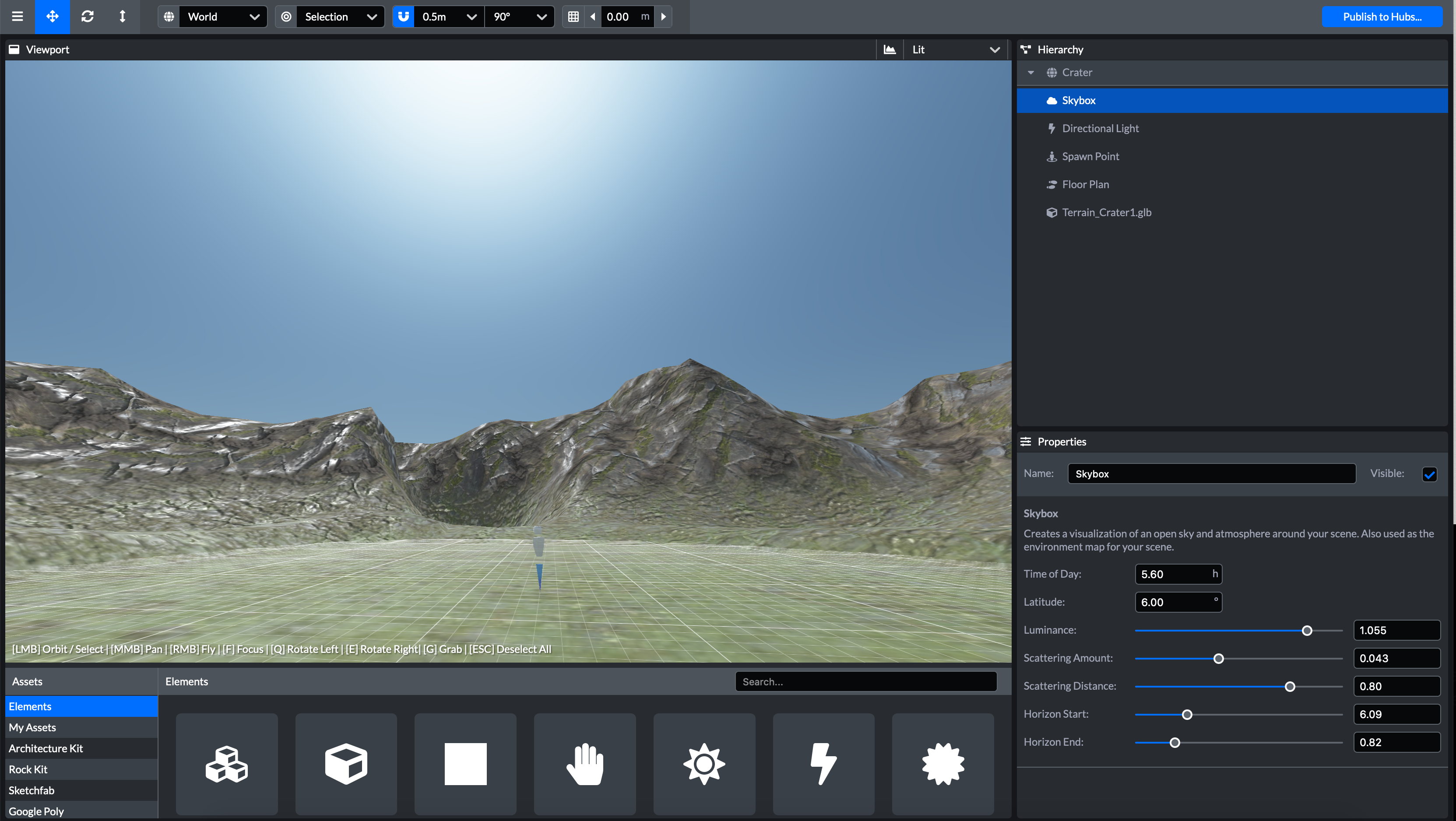Add an Ambient Light element
Viewport: 1456px width, 821px height.
click(x=703, y=764)
